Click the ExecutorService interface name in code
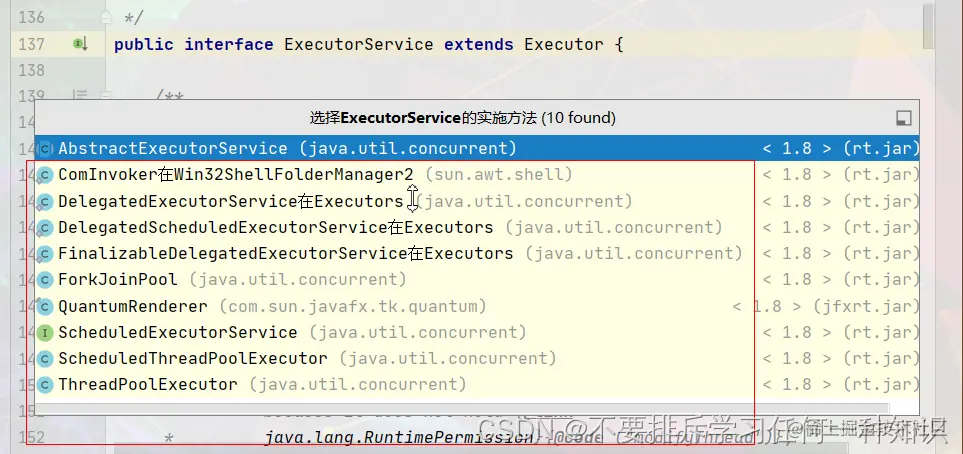 [x=359, y=45]
